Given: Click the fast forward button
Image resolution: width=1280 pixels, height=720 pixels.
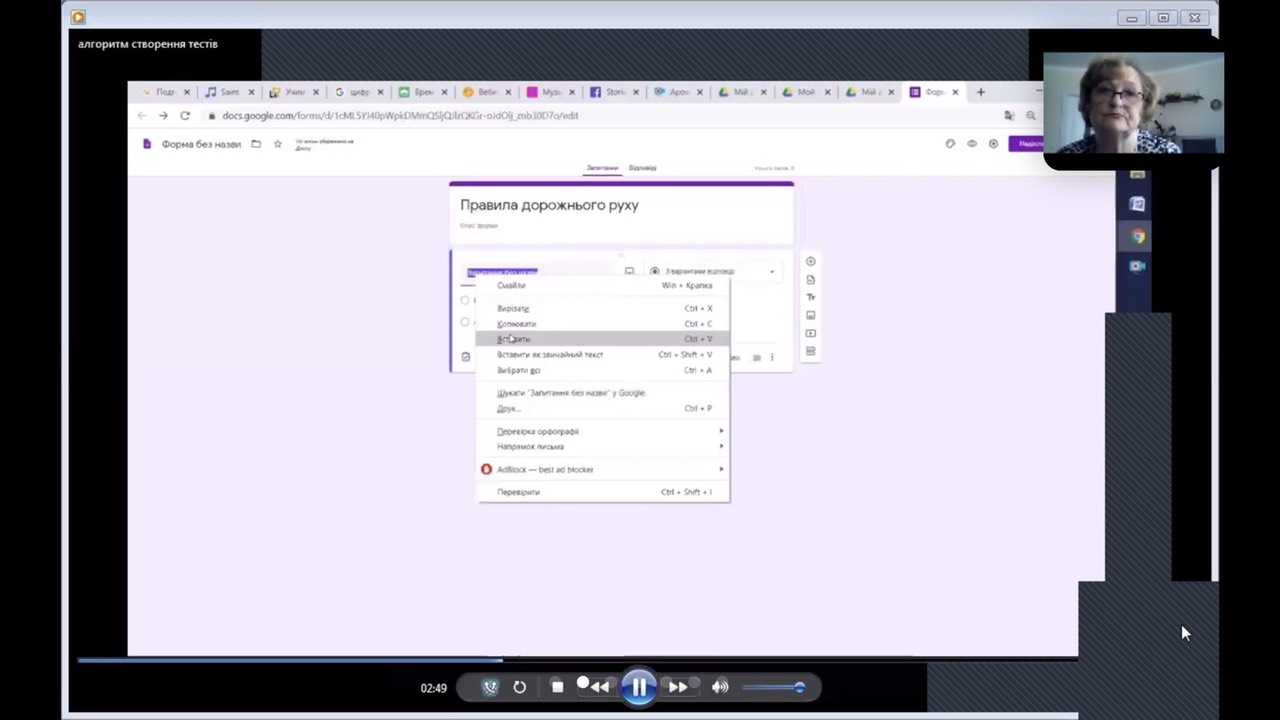Looking at the screenshot, I should pyautogui.click(x=678, y=687).
